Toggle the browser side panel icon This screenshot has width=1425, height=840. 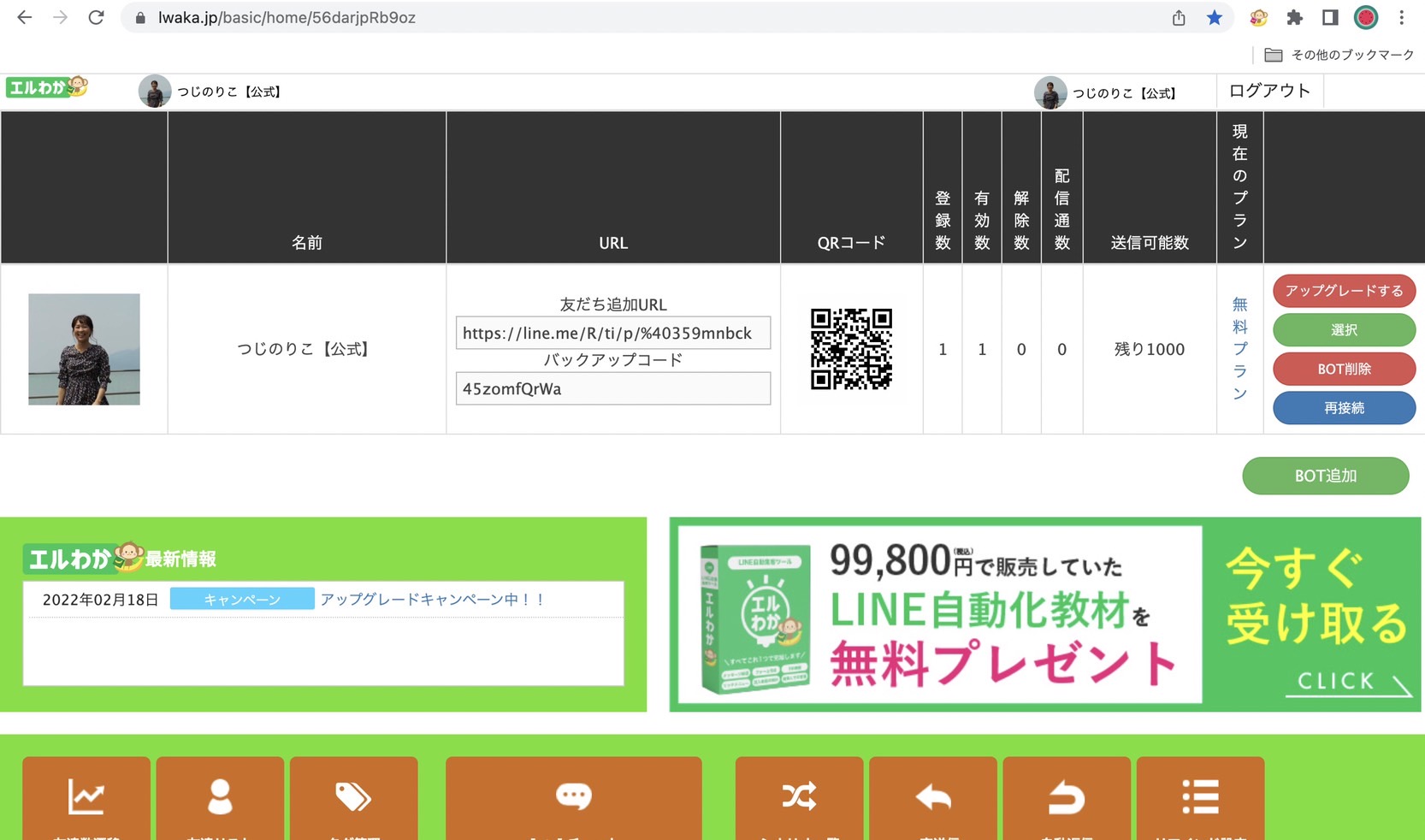[1330, 17]
